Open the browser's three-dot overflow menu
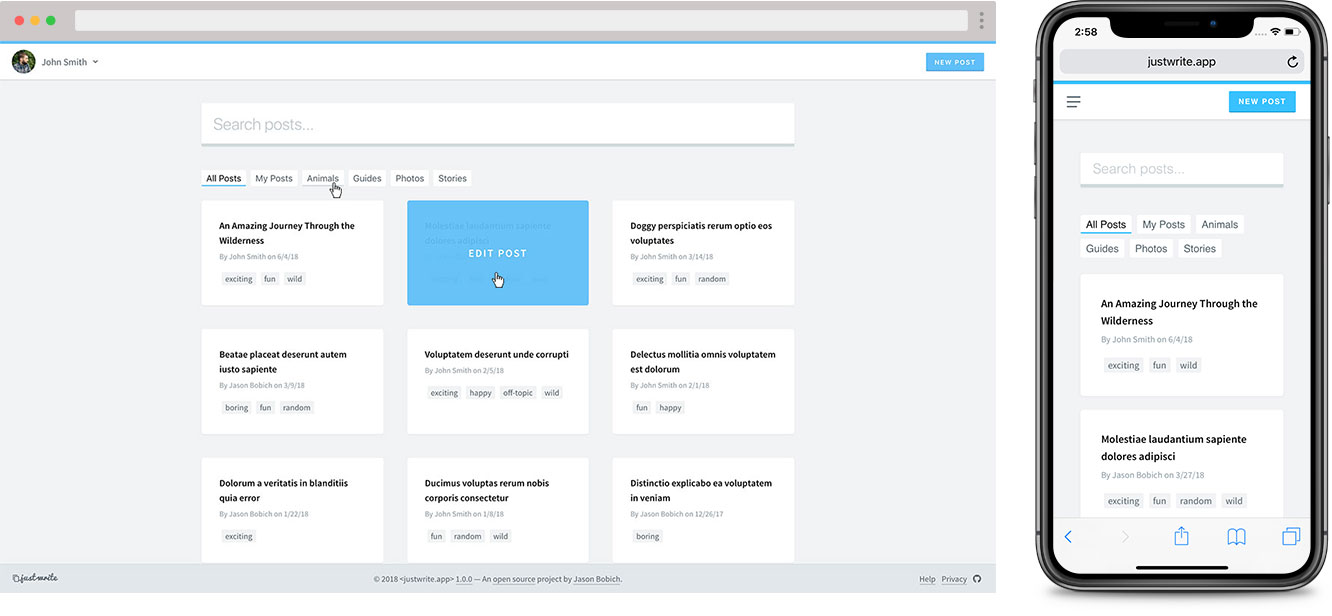This screenshot has width=1332, height=616. coord(981,20)
